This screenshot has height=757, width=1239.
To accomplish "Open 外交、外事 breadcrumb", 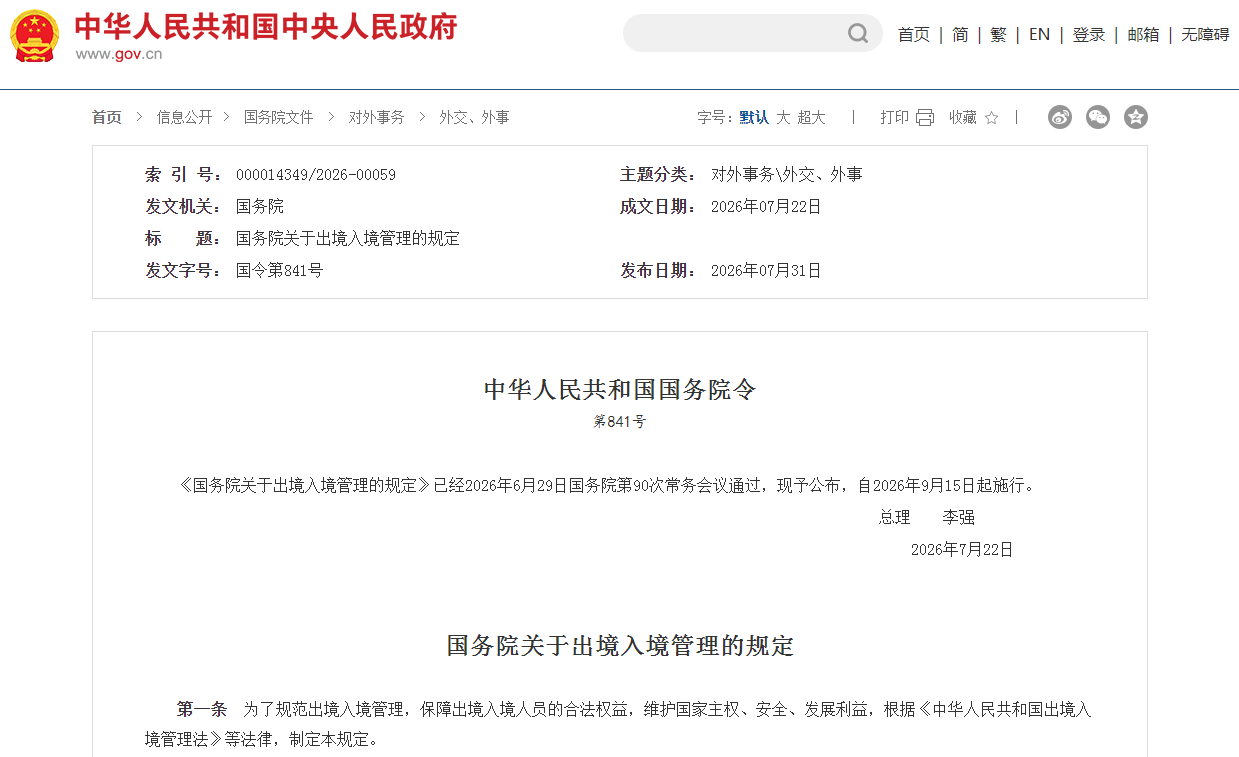I will pyautogui.click(x=474, y=117).
